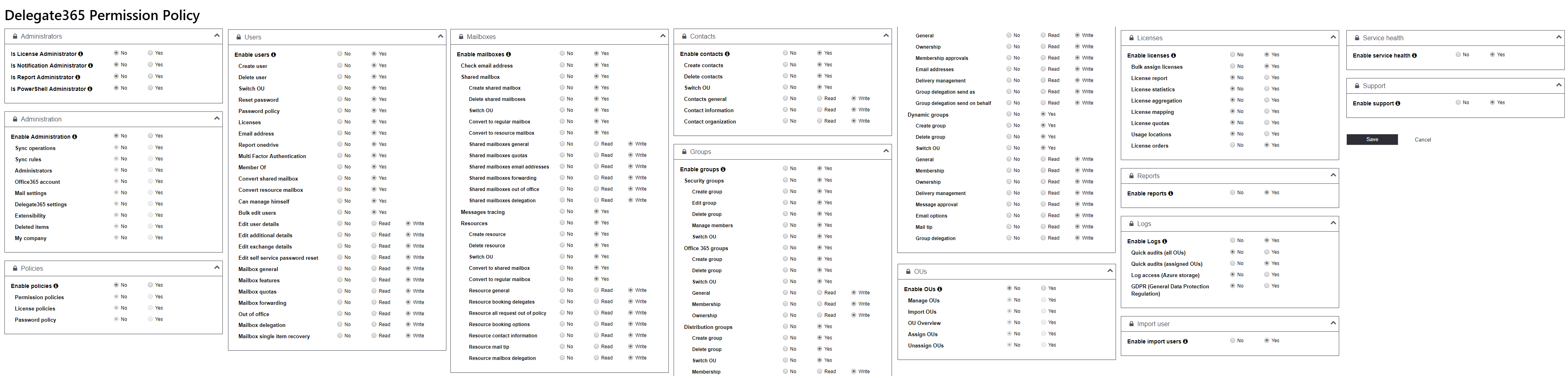This screenshot has width=1568, height=378.
Task: Set Multi Factor Authentication to No
Action: [x=340, y=156]
